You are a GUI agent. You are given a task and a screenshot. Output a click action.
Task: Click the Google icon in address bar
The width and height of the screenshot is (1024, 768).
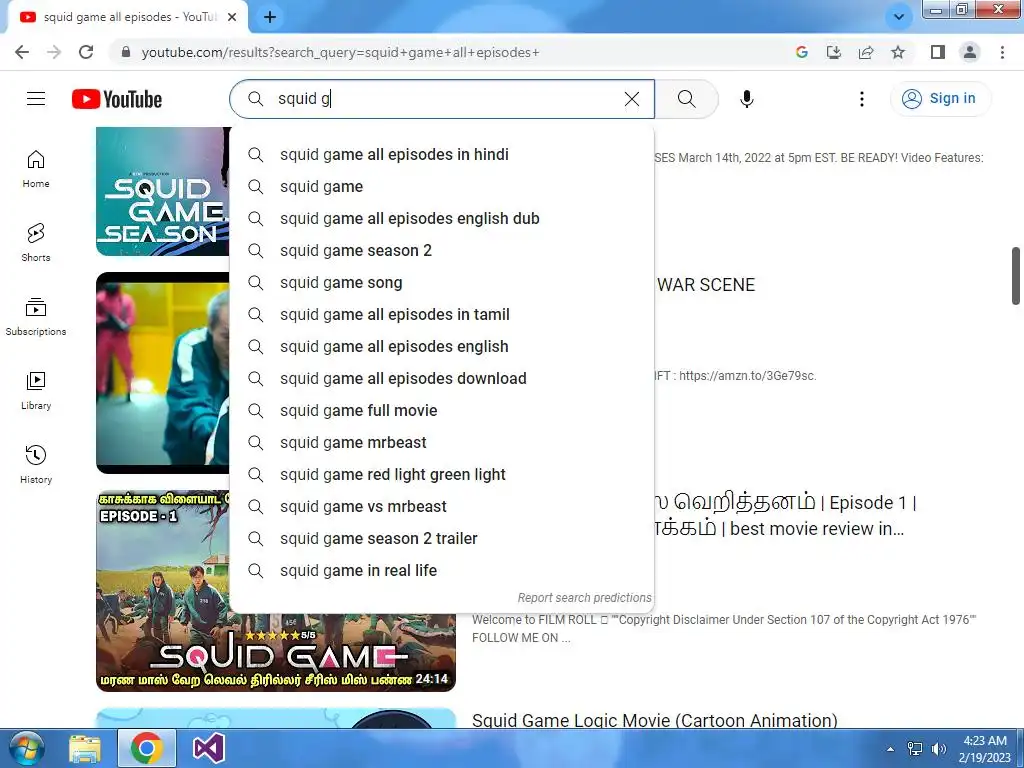[x=802, y=52]
